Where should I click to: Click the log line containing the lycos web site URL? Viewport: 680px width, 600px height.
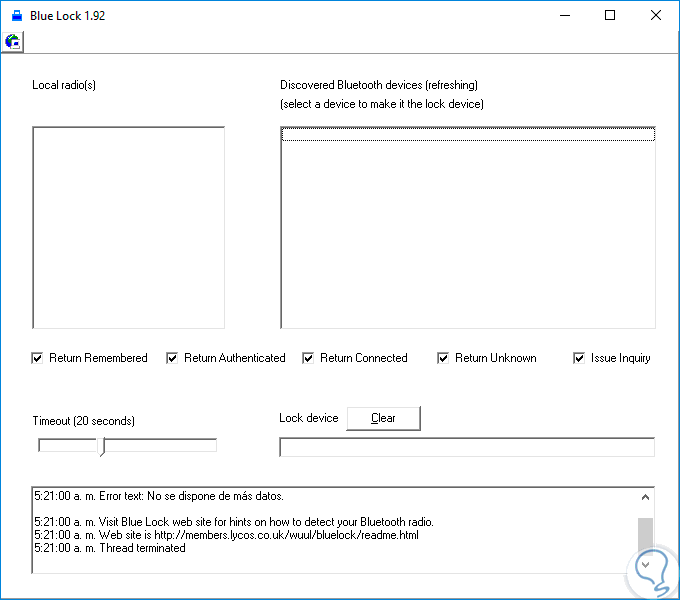click(226, 535)
